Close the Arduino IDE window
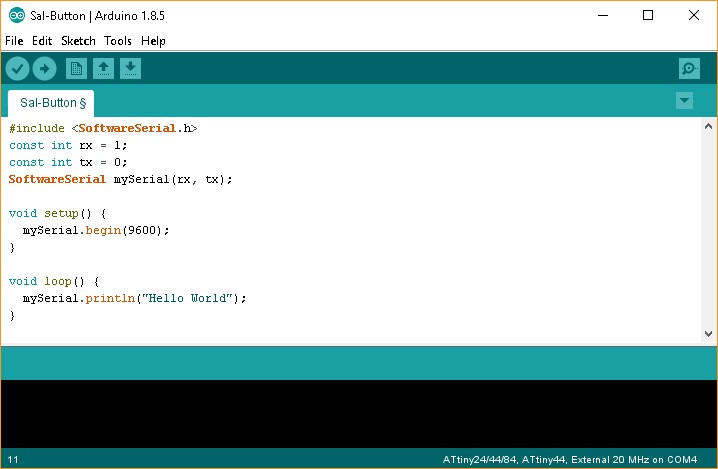The width and height of the screenshot is (718, 469). point(694,16)
